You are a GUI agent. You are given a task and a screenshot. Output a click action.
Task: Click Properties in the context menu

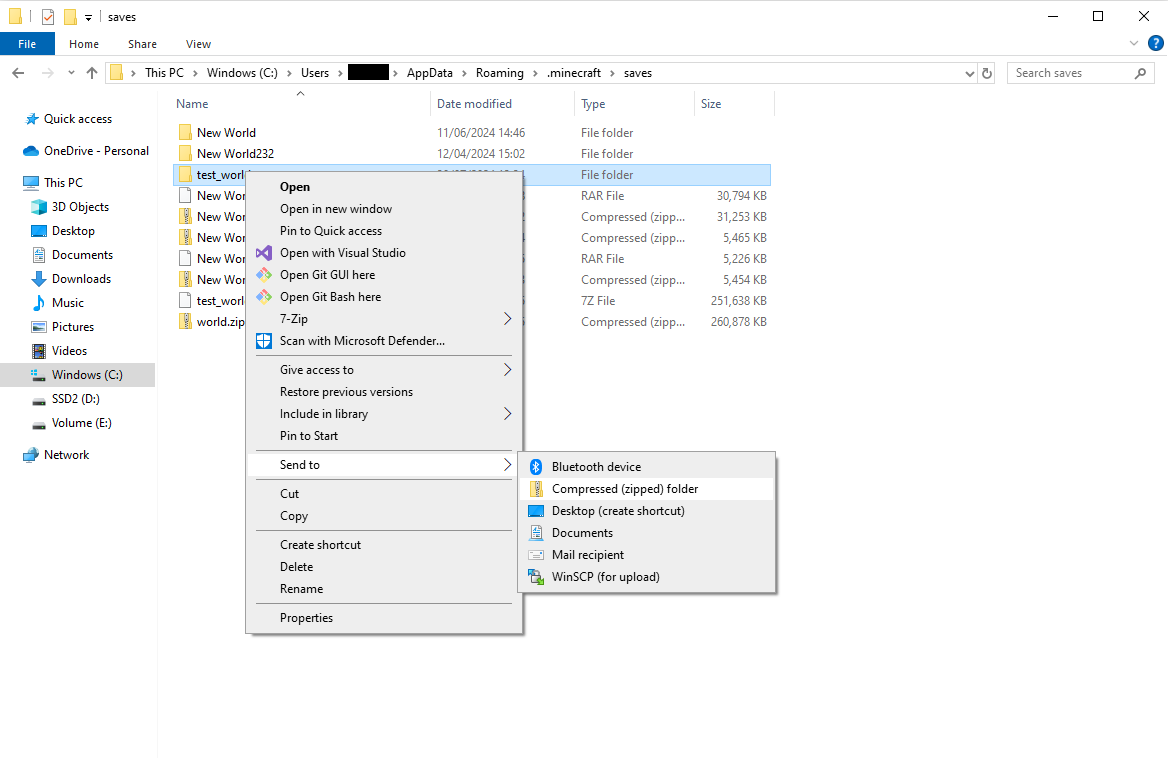point(306,618)
